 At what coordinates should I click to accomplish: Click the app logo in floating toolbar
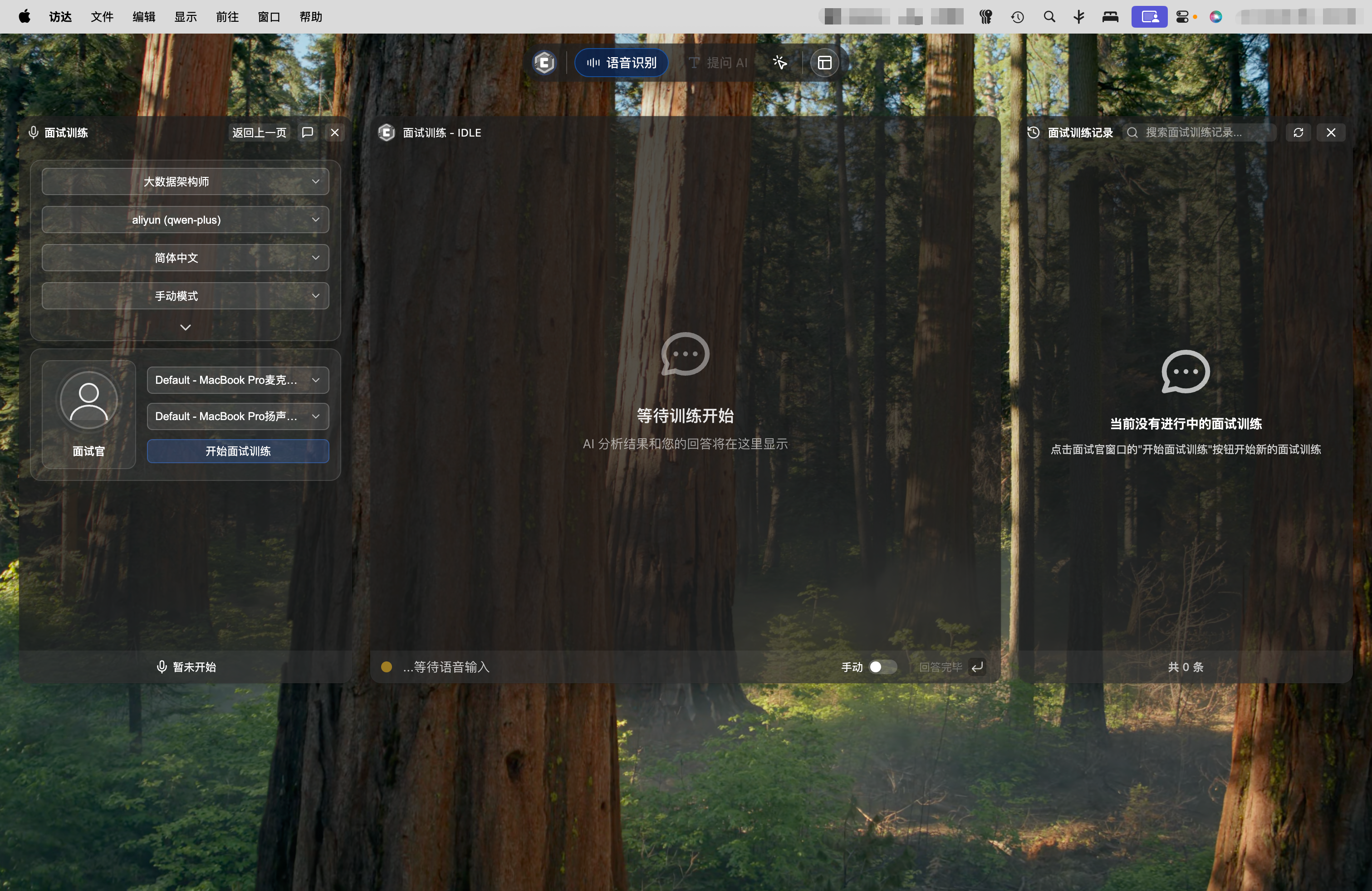pyautogui.click(x=544, y=63)
